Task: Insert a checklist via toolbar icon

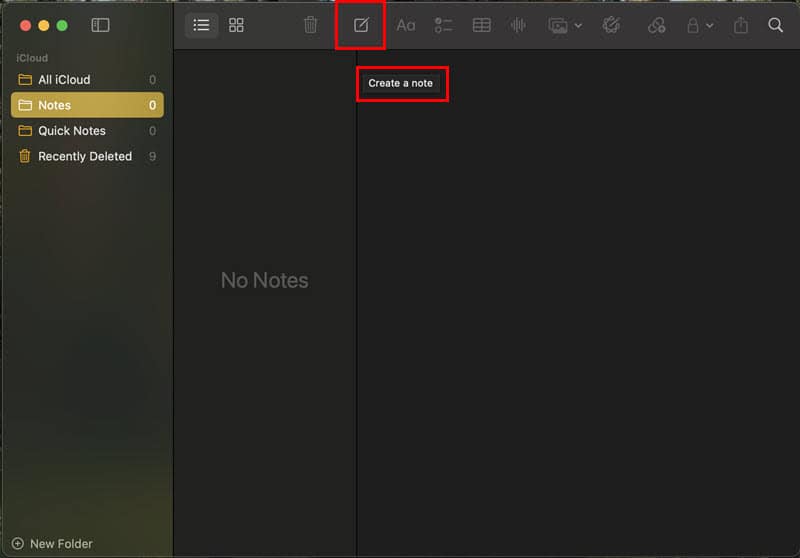Action: [444, 25]
